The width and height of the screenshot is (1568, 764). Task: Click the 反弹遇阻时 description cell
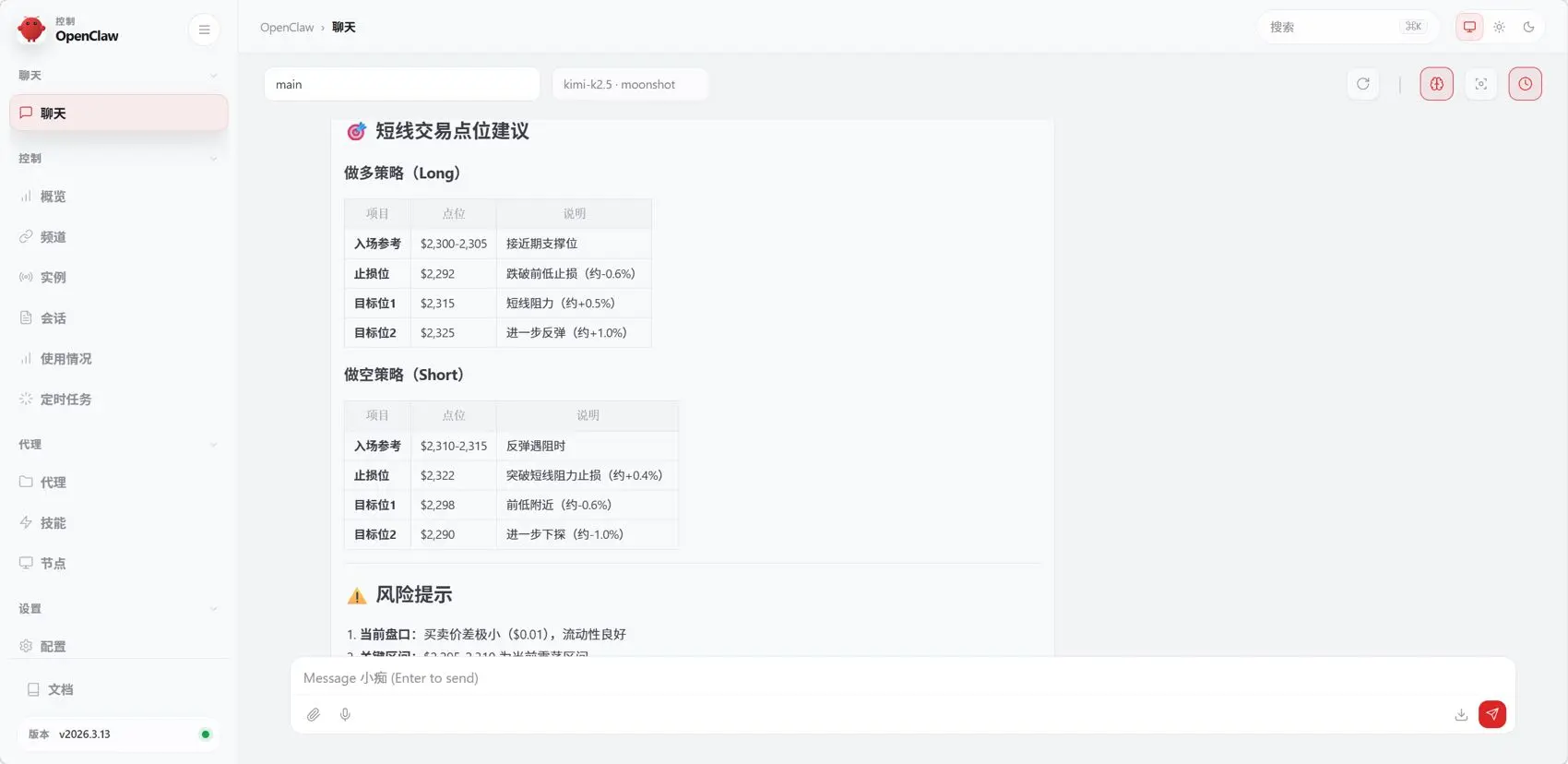[x=588, y=446]
